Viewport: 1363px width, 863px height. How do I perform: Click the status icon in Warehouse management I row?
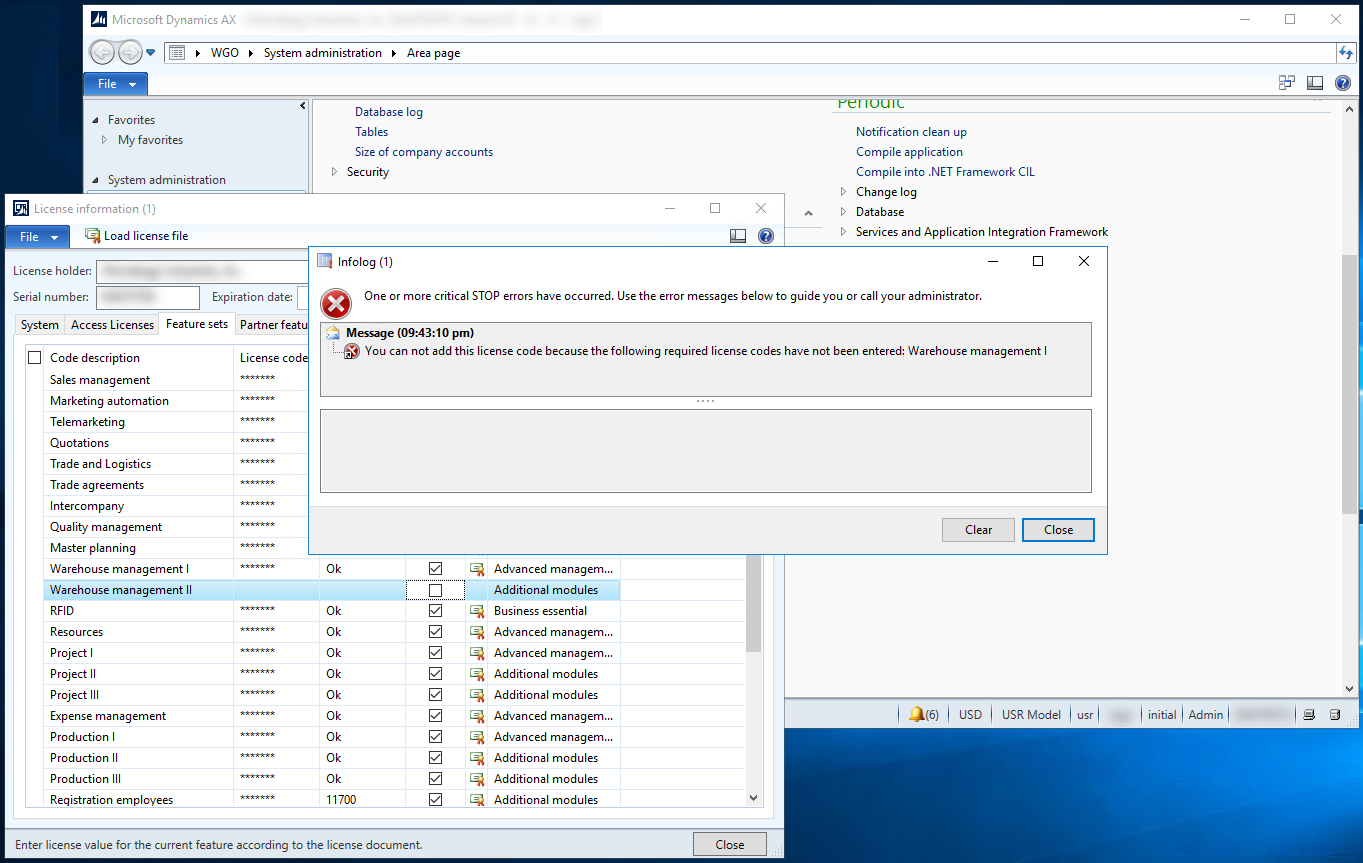point(477,569)
